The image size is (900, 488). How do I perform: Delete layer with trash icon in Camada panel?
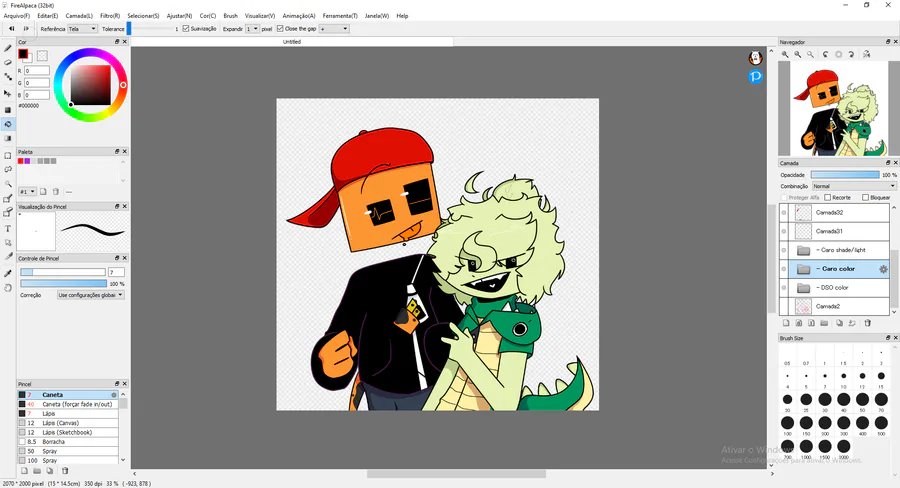[x=868, y=323]
